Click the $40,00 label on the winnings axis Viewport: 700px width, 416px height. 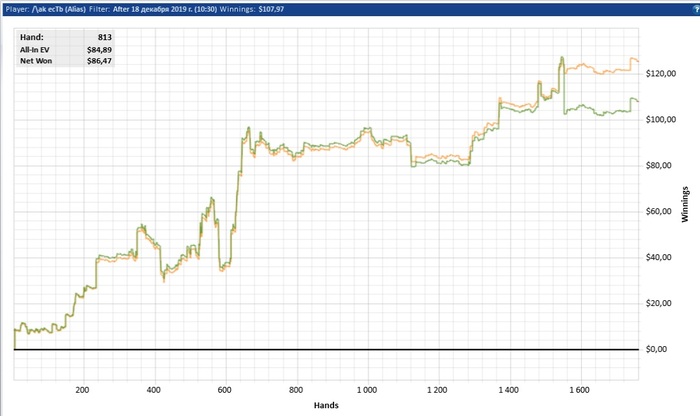click(x=658, y=258)
